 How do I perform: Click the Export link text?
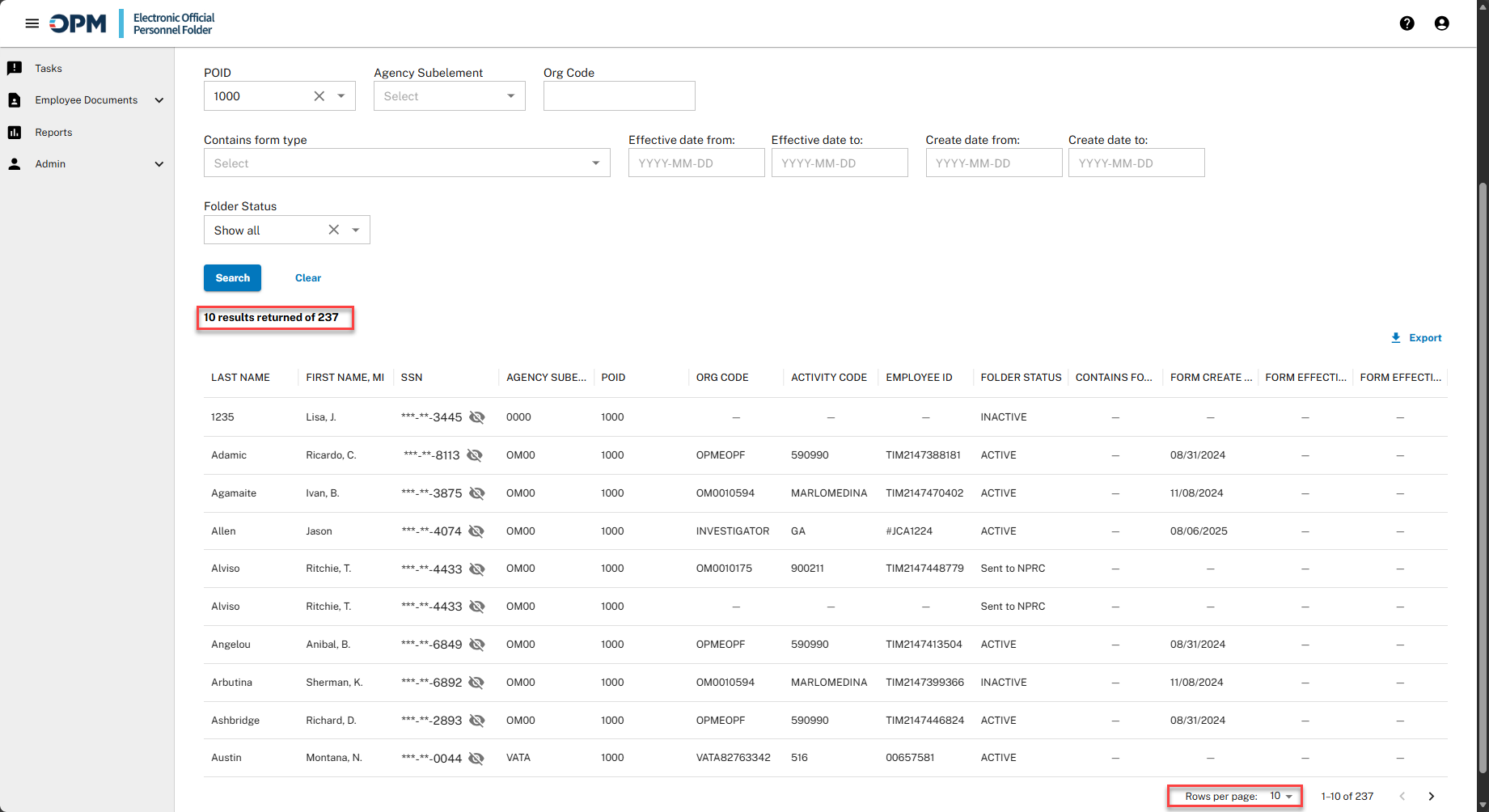tap(1425, 338)
